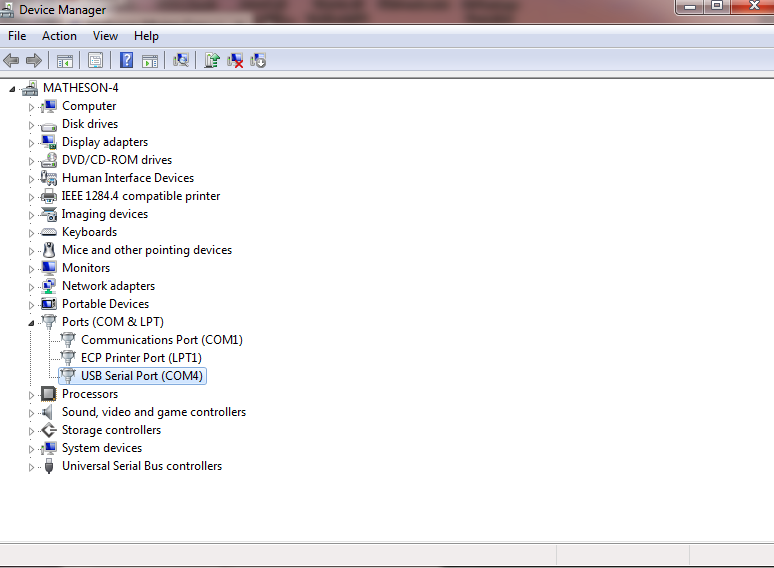The height and width of the screenshot is (568, 774).
Task: Select the Universal Serial Bus controllers icon
Action: pyautogui.click(x=49, y=466)
